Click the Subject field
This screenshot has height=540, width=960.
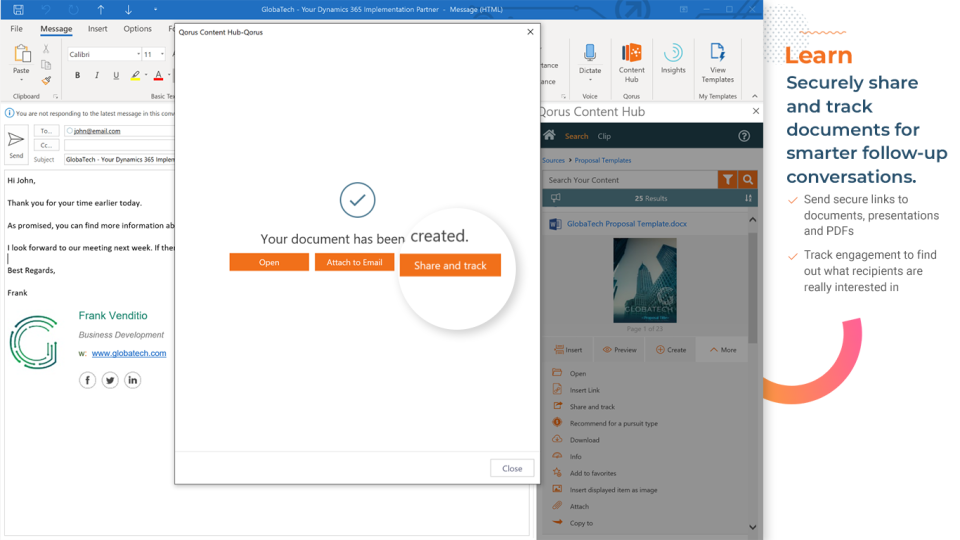119,160
